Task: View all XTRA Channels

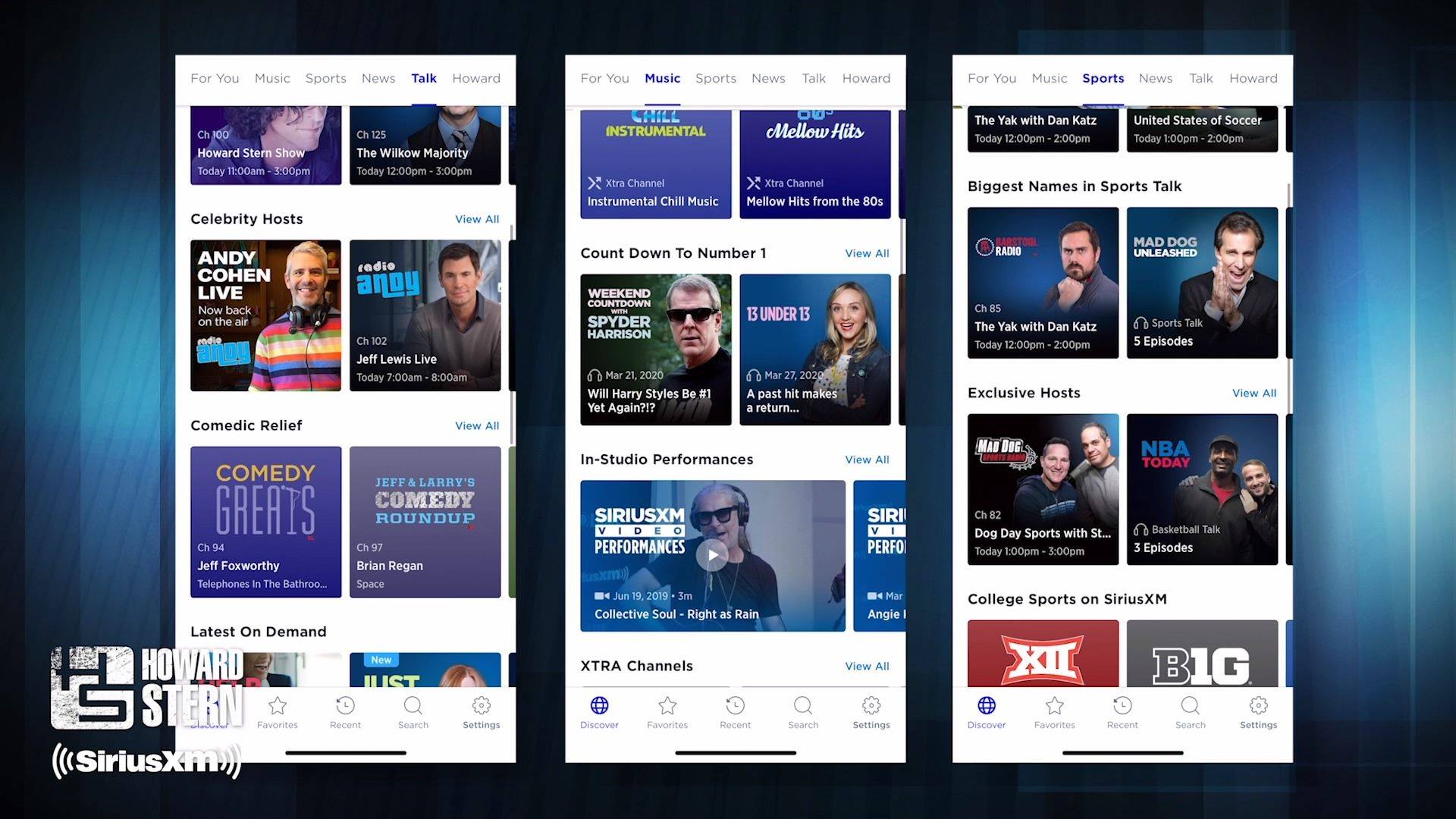Action: coord(868,666)
